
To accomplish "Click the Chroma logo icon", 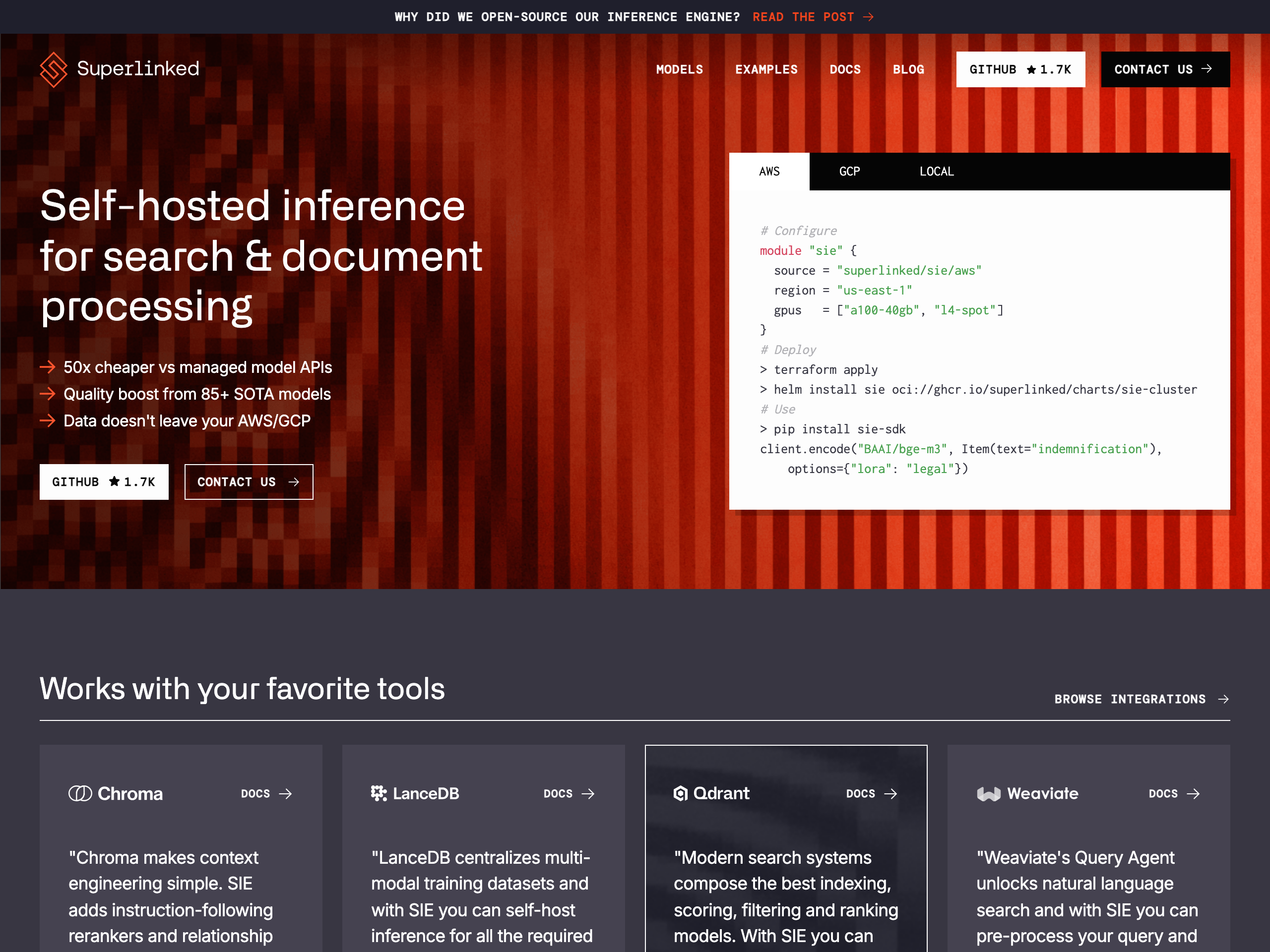I will coord(80,794).
